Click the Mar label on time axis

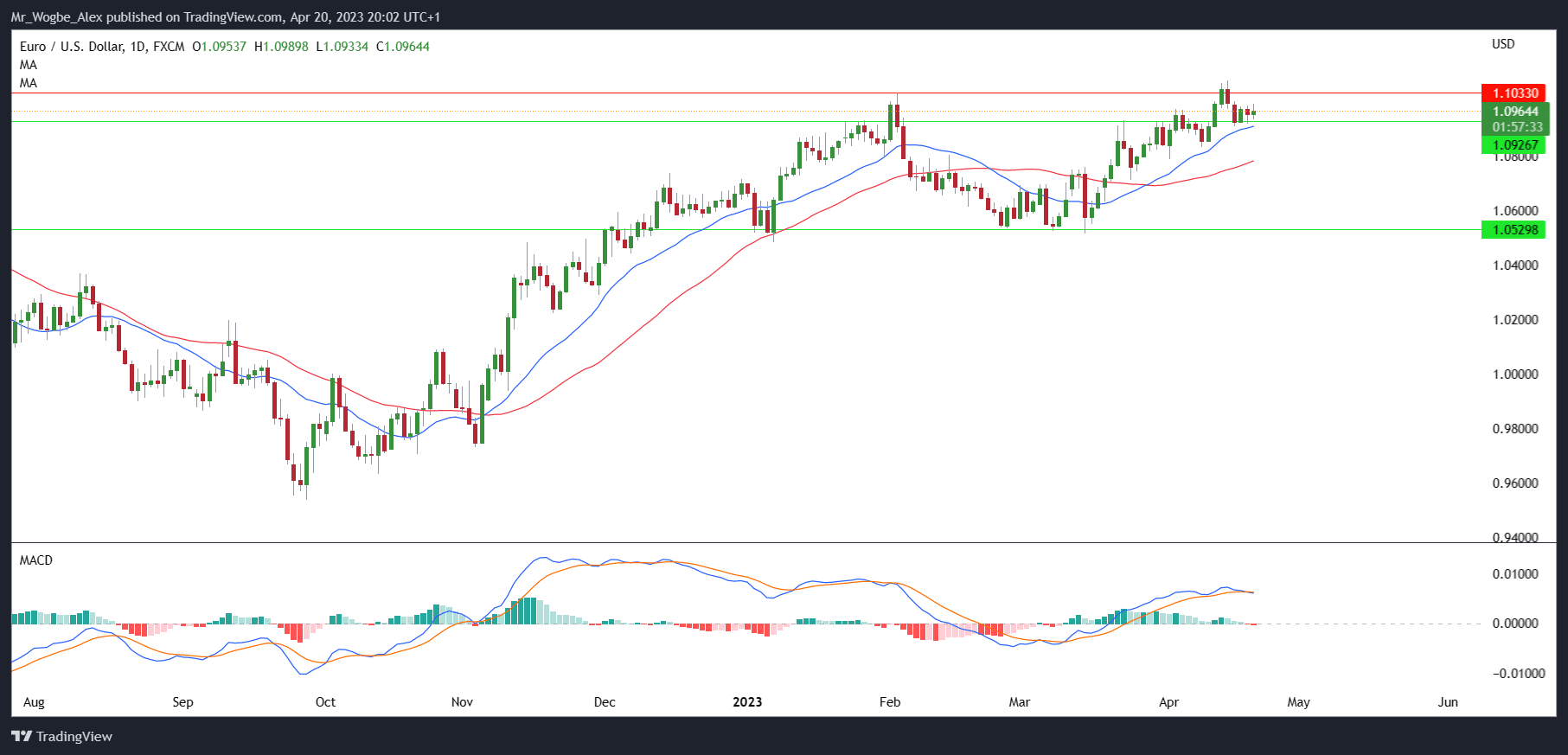1020,702
